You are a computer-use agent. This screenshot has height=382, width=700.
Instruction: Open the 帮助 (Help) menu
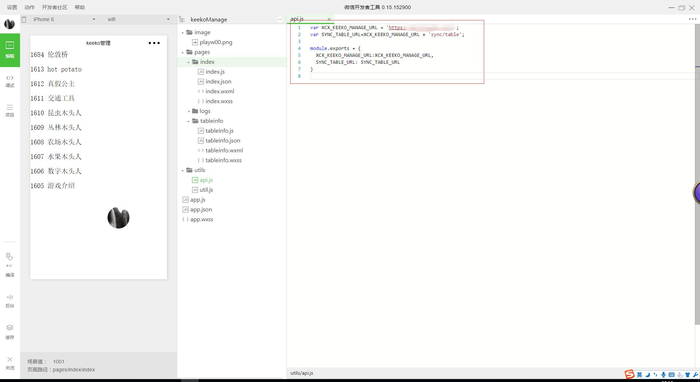(x=79, y=7)
